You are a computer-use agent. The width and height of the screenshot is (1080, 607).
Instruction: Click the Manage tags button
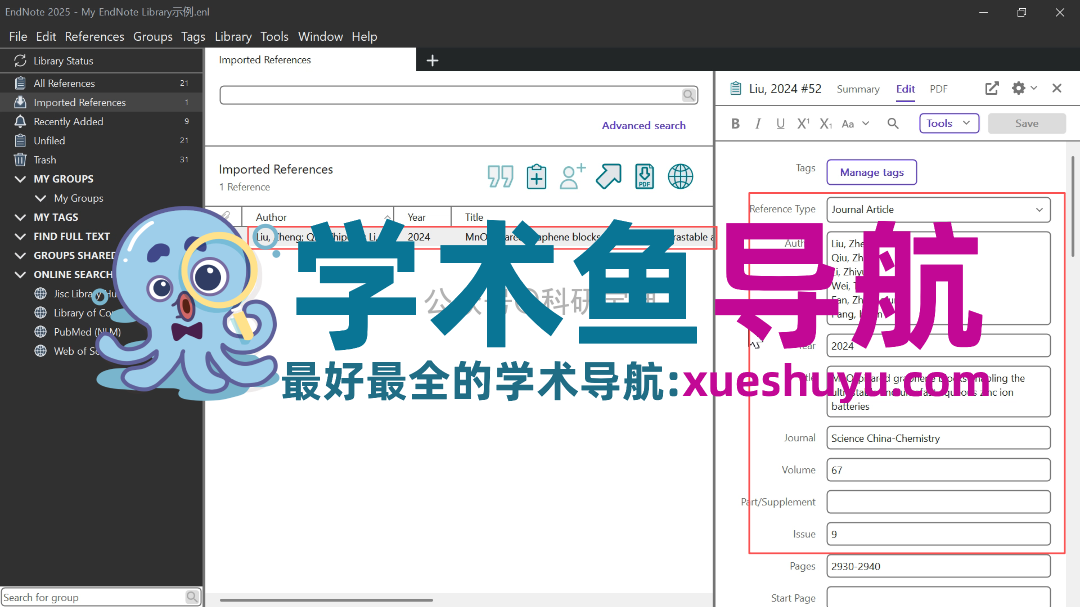coord(871,172)
